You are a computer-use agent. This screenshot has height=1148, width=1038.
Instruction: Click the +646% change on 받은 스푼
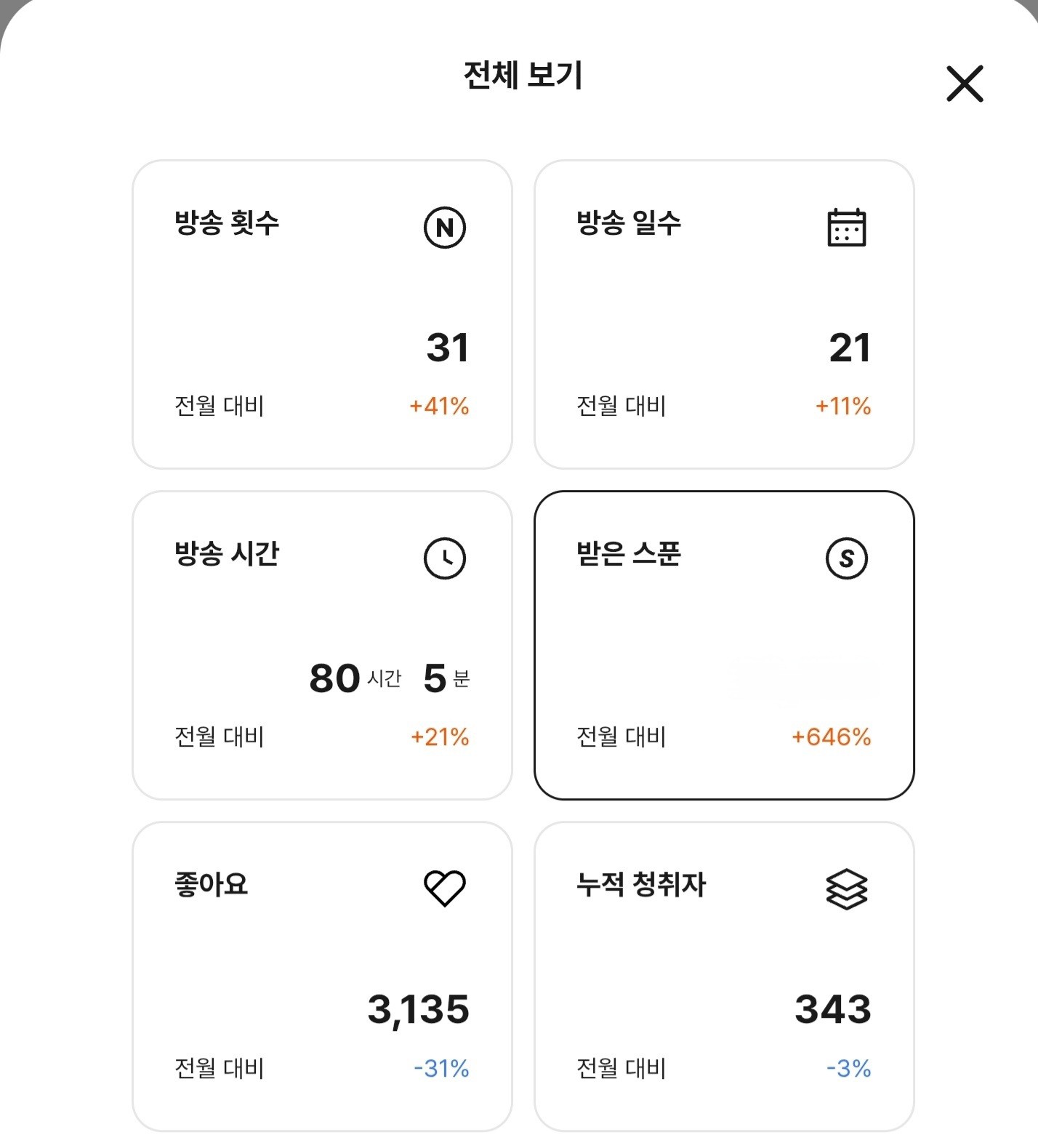click(x=831, y=737)
